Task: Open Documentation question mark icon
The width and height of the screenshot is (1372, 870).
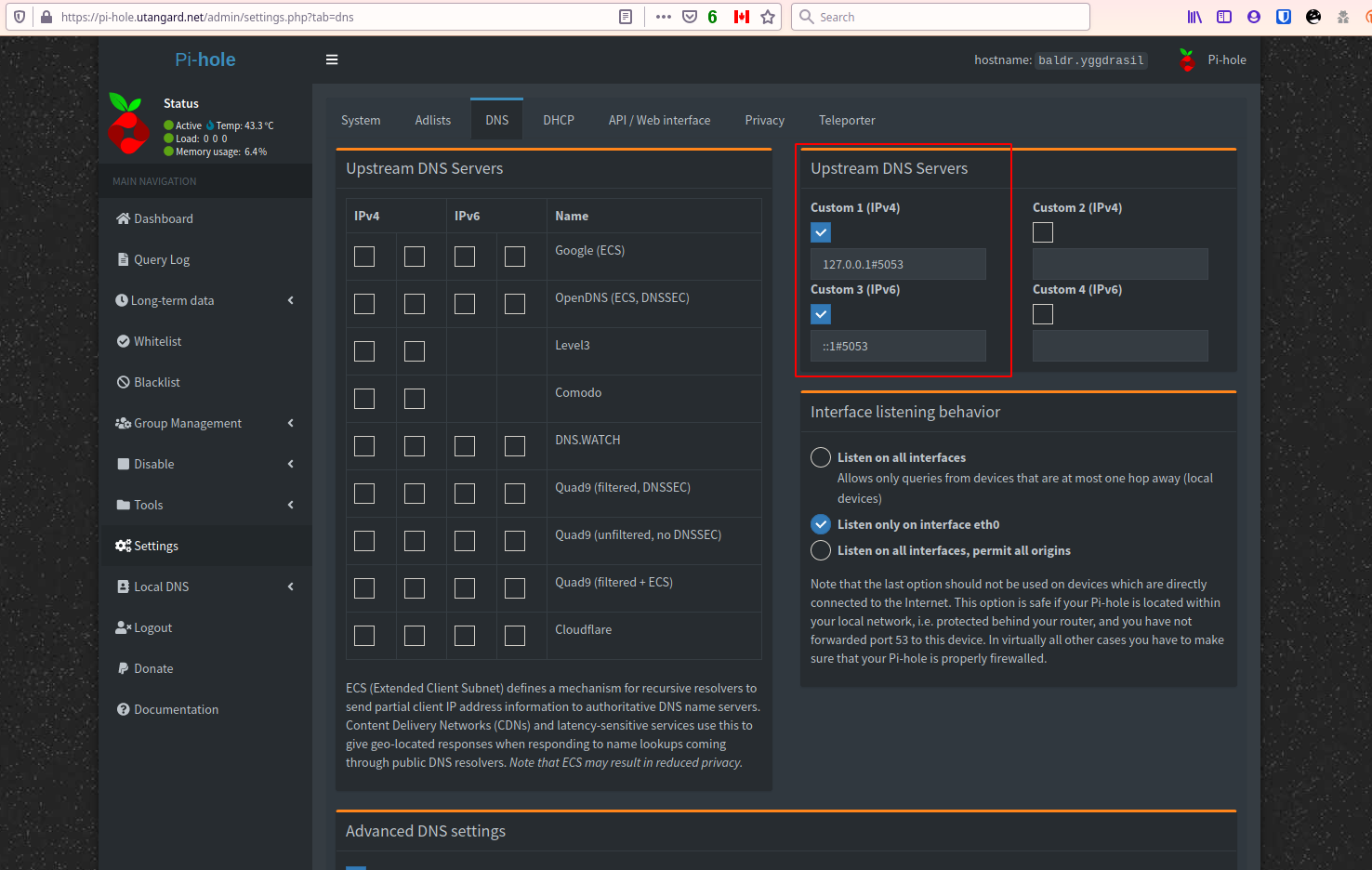Action: coord(123,709)
